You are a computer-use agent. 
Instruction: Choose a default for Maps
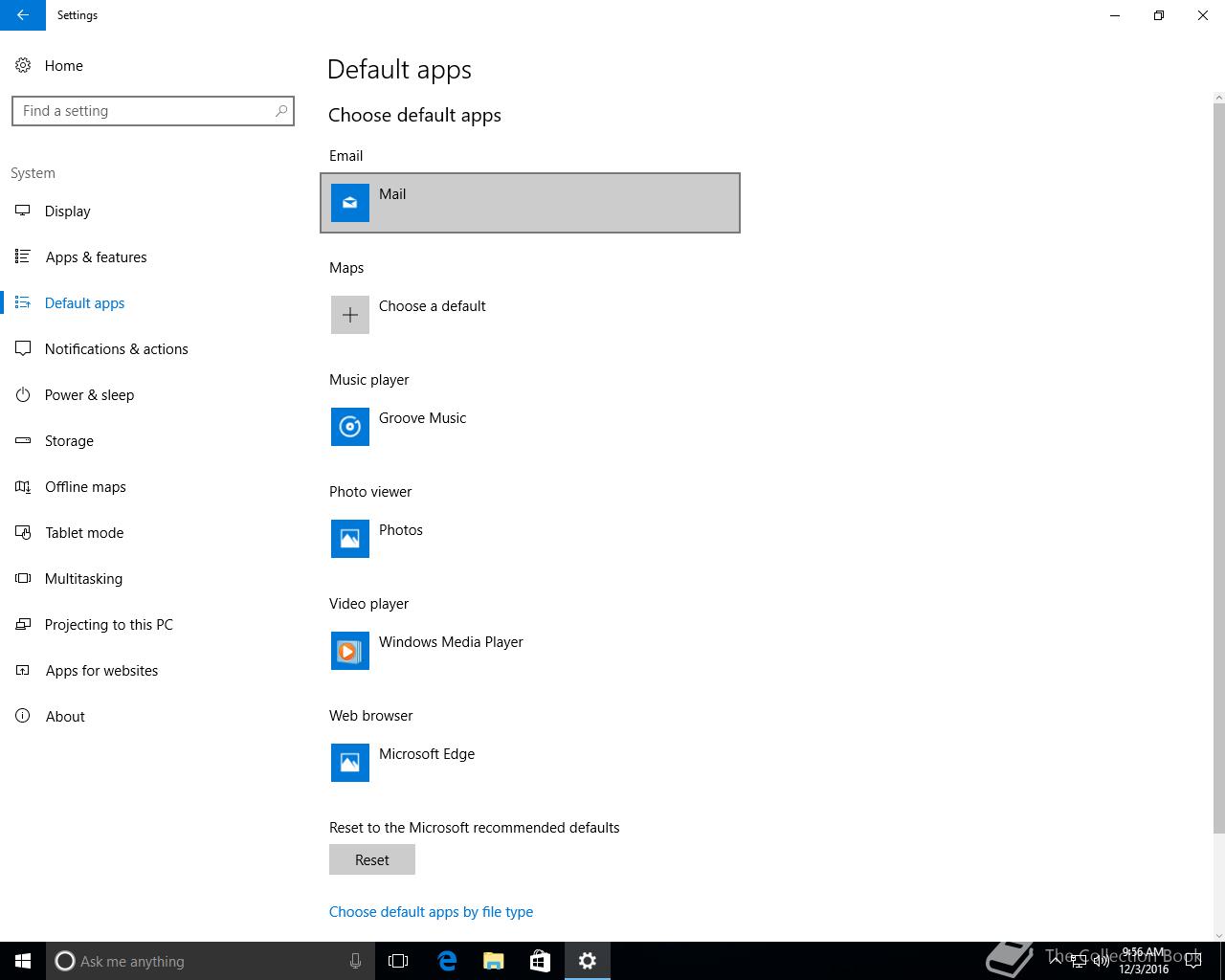tap(530, 315)
